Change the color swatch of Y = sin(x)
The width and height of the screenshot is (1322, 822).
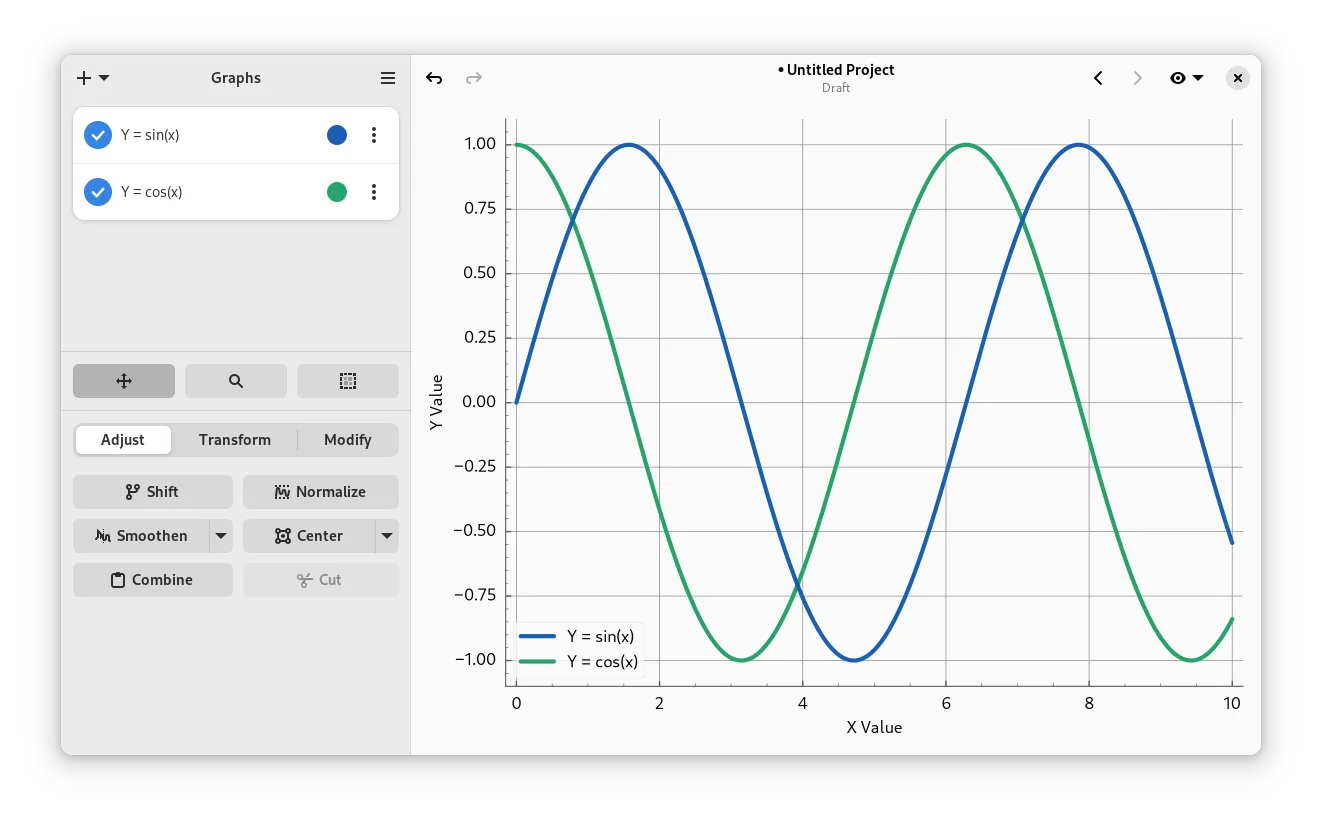pos(337,135)
